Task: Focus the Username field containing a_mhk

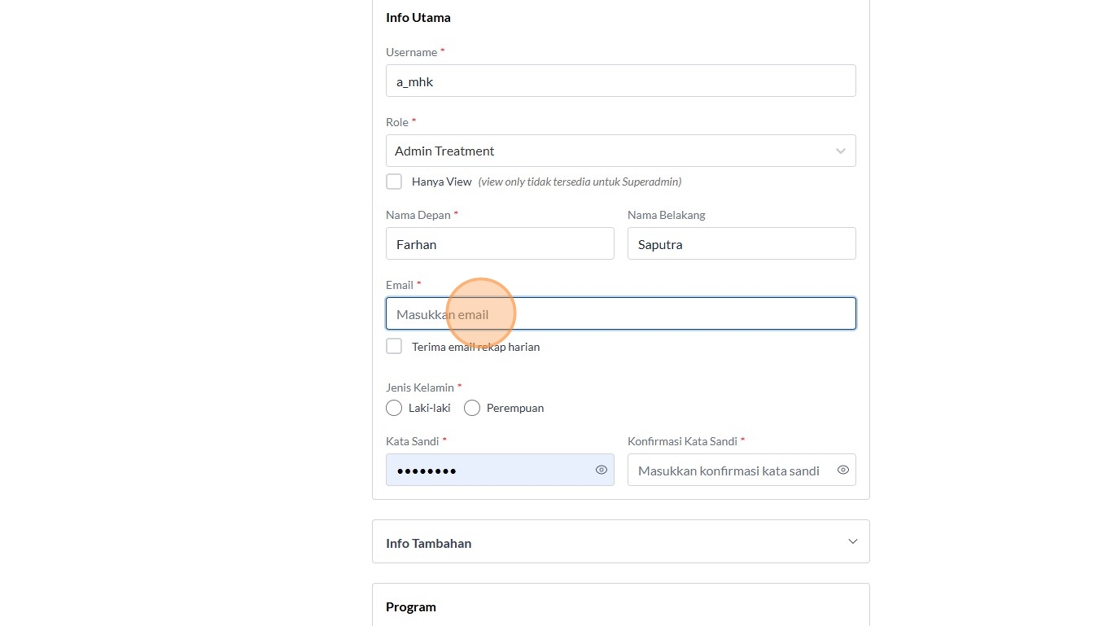Action: click(x=620, y=81)
